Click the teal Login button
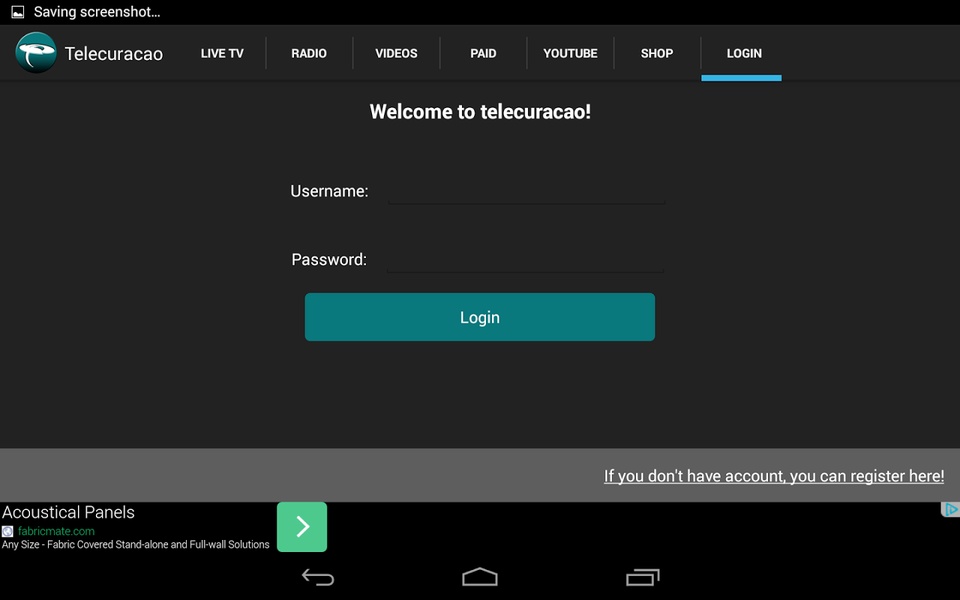The height and width of the screenshot is (600, 960). pos(480,317)
